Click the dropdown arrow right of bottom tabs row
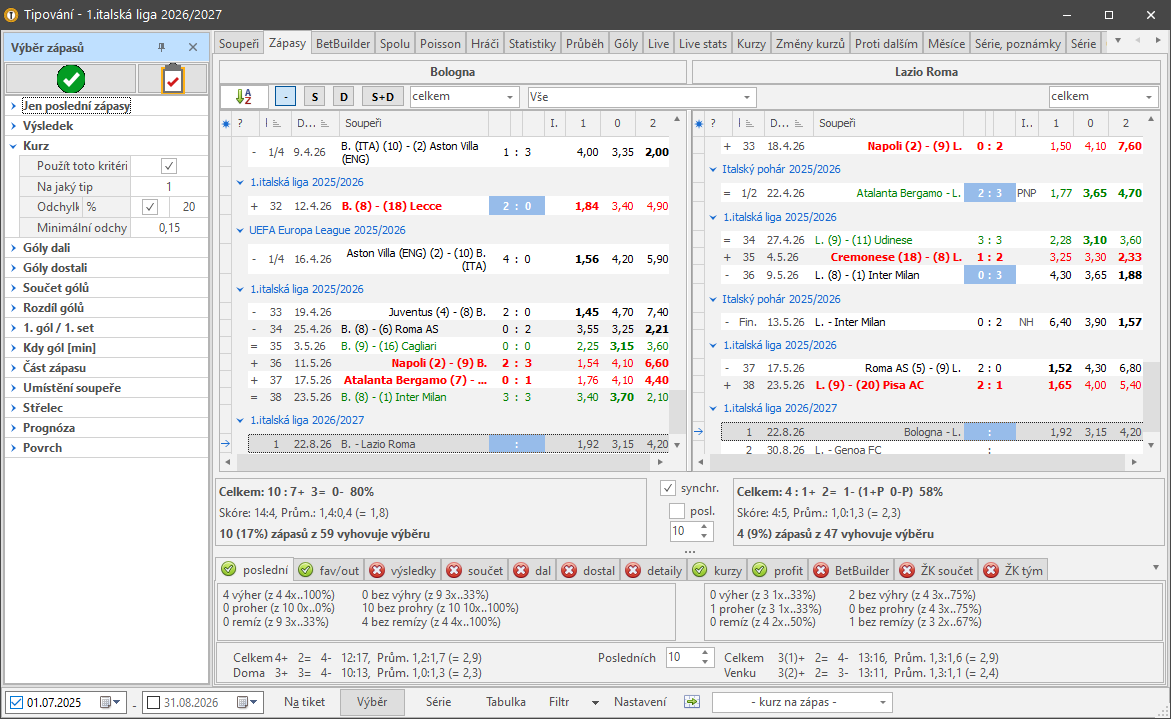 tap(1155, 567)
